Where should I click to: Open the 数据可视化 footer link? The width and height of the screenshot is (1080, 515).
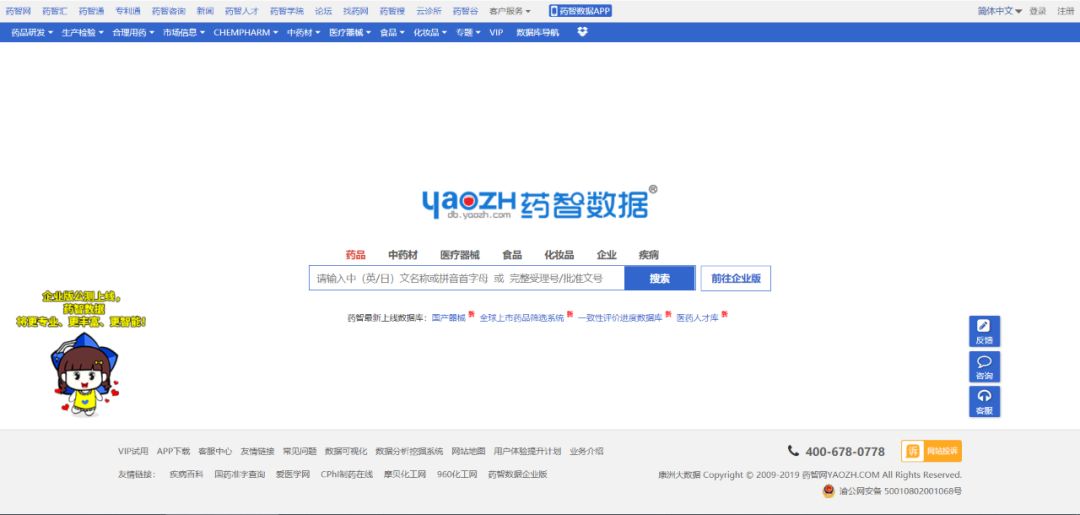[346, 452]
